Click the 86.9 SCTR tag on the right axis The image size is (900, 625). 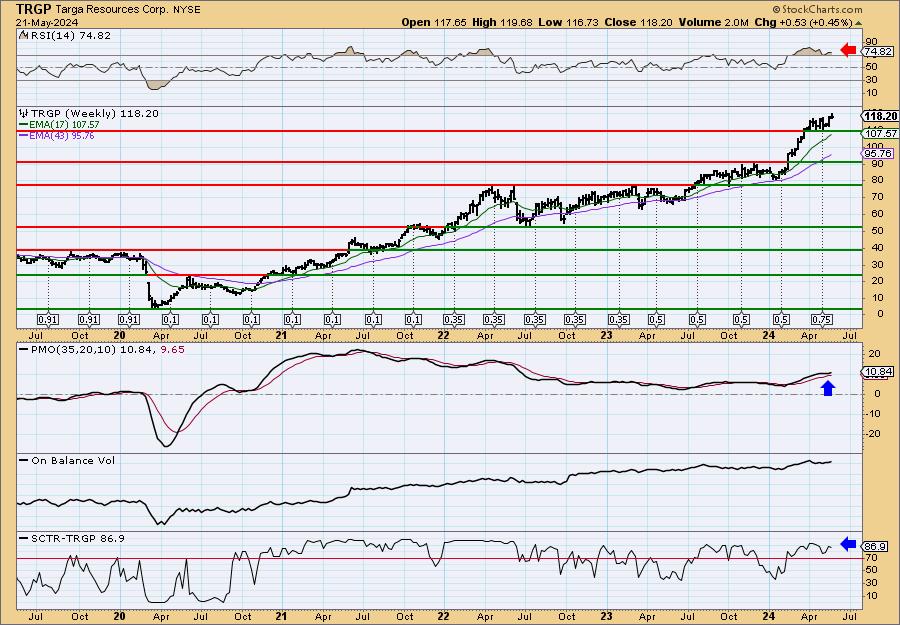(876, 546)
